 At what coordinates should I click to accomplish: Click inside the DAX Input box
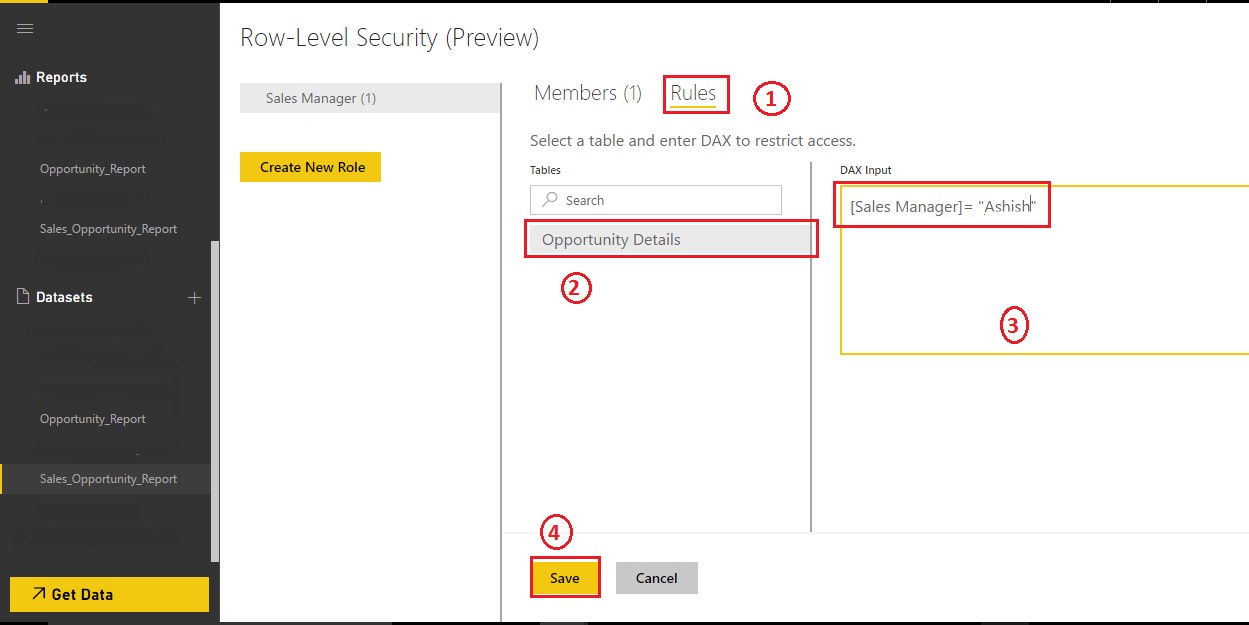coord(1040,290)
